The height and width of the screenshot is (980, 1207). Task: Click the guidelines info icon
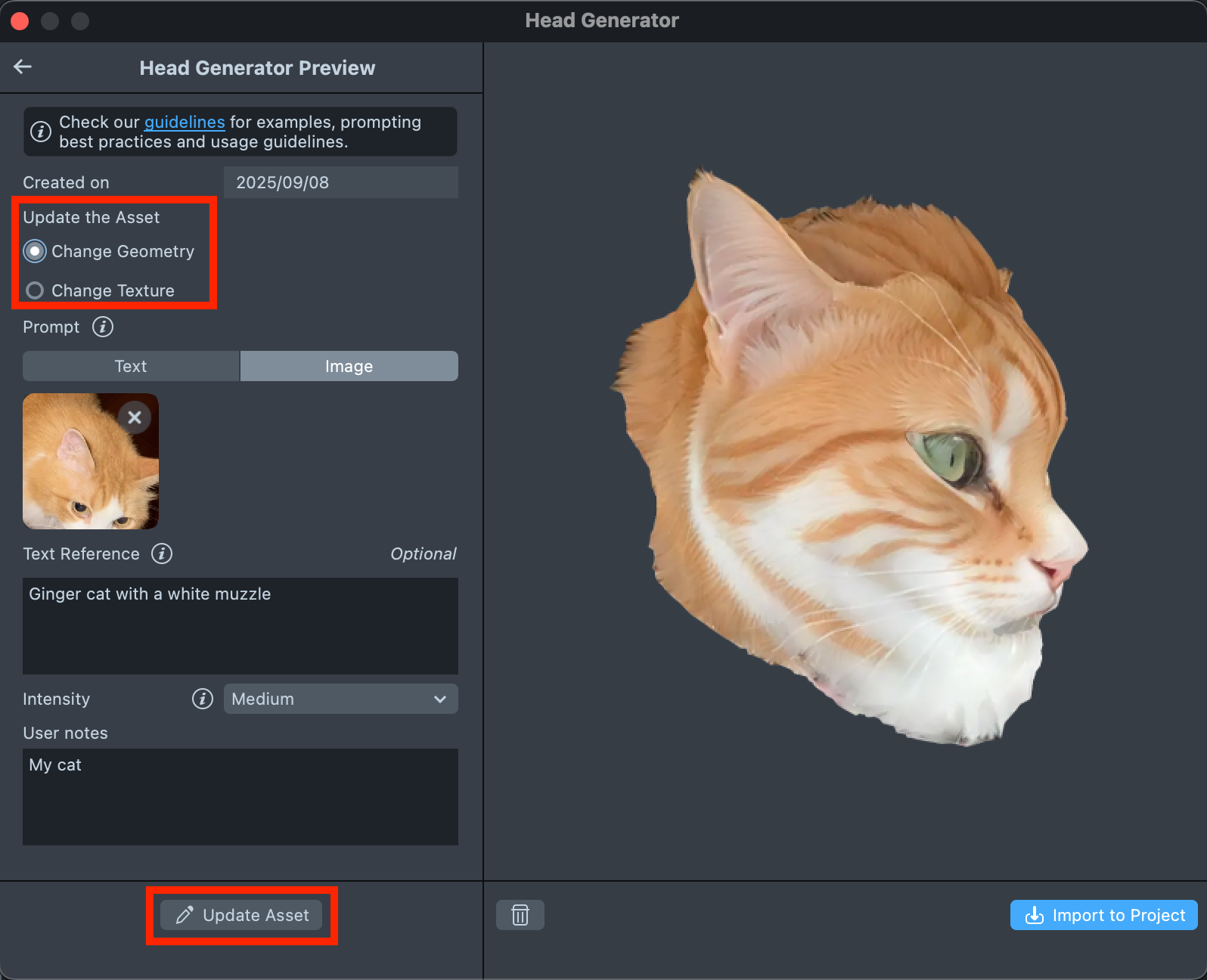[x=40, y=132]
